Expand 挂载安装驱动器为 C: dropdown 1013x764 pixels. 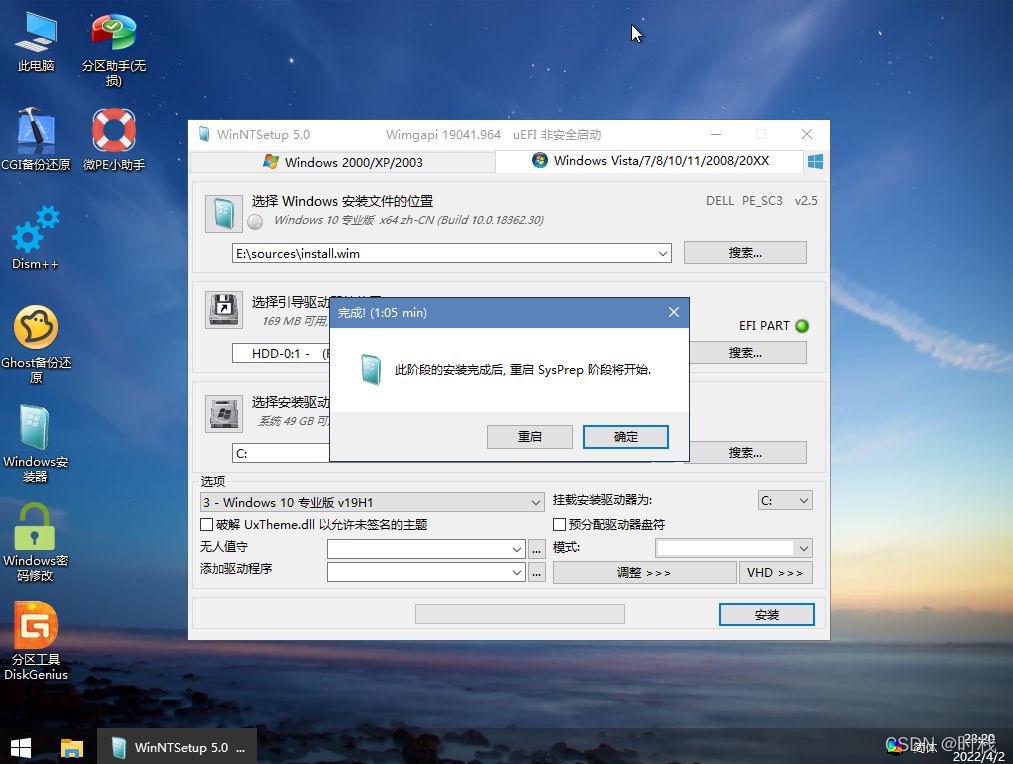pyautogui.click(x=804, y=501)
